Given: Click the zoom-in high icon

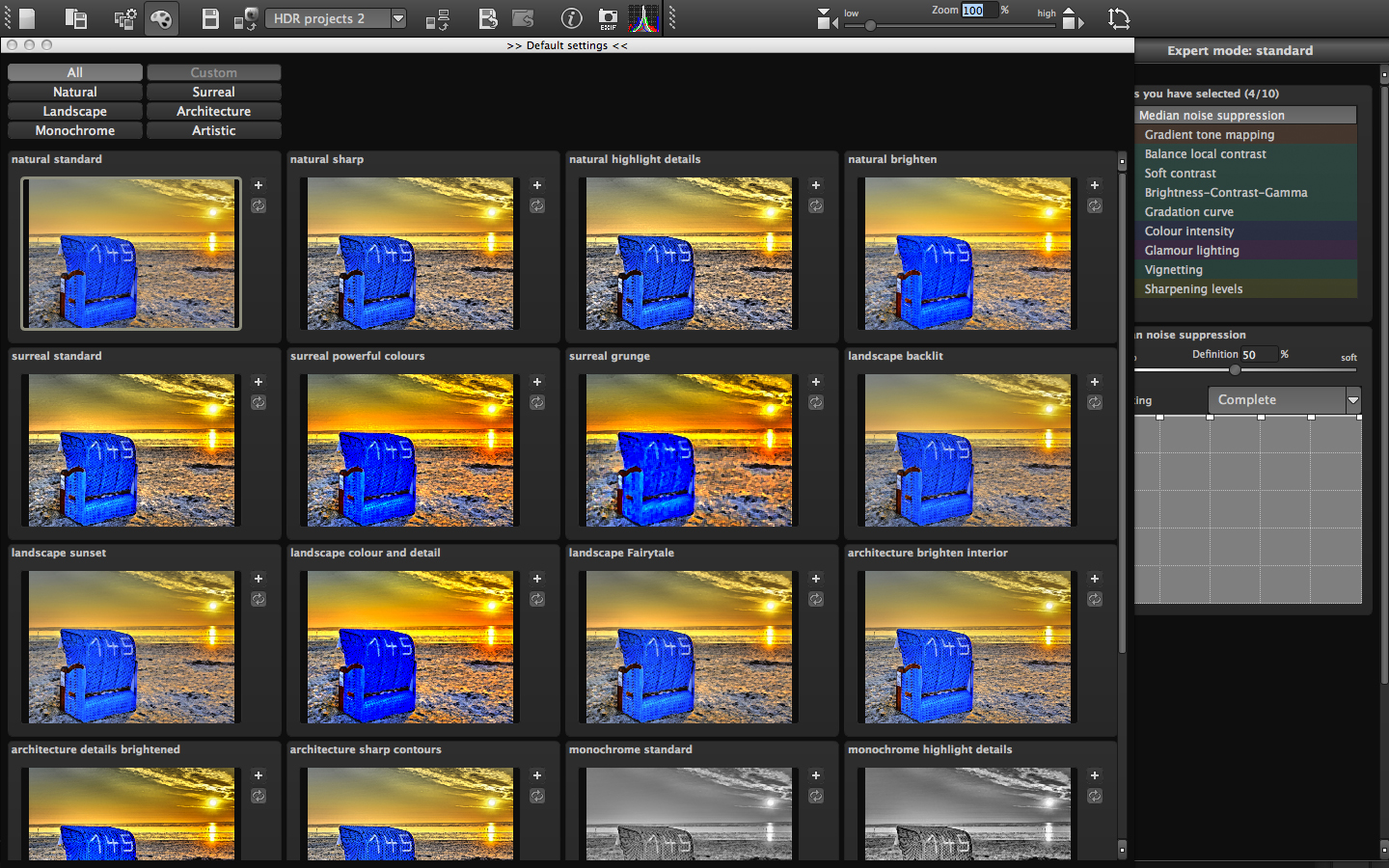Looking at the screenshot, I should (x=1072, y=18).
